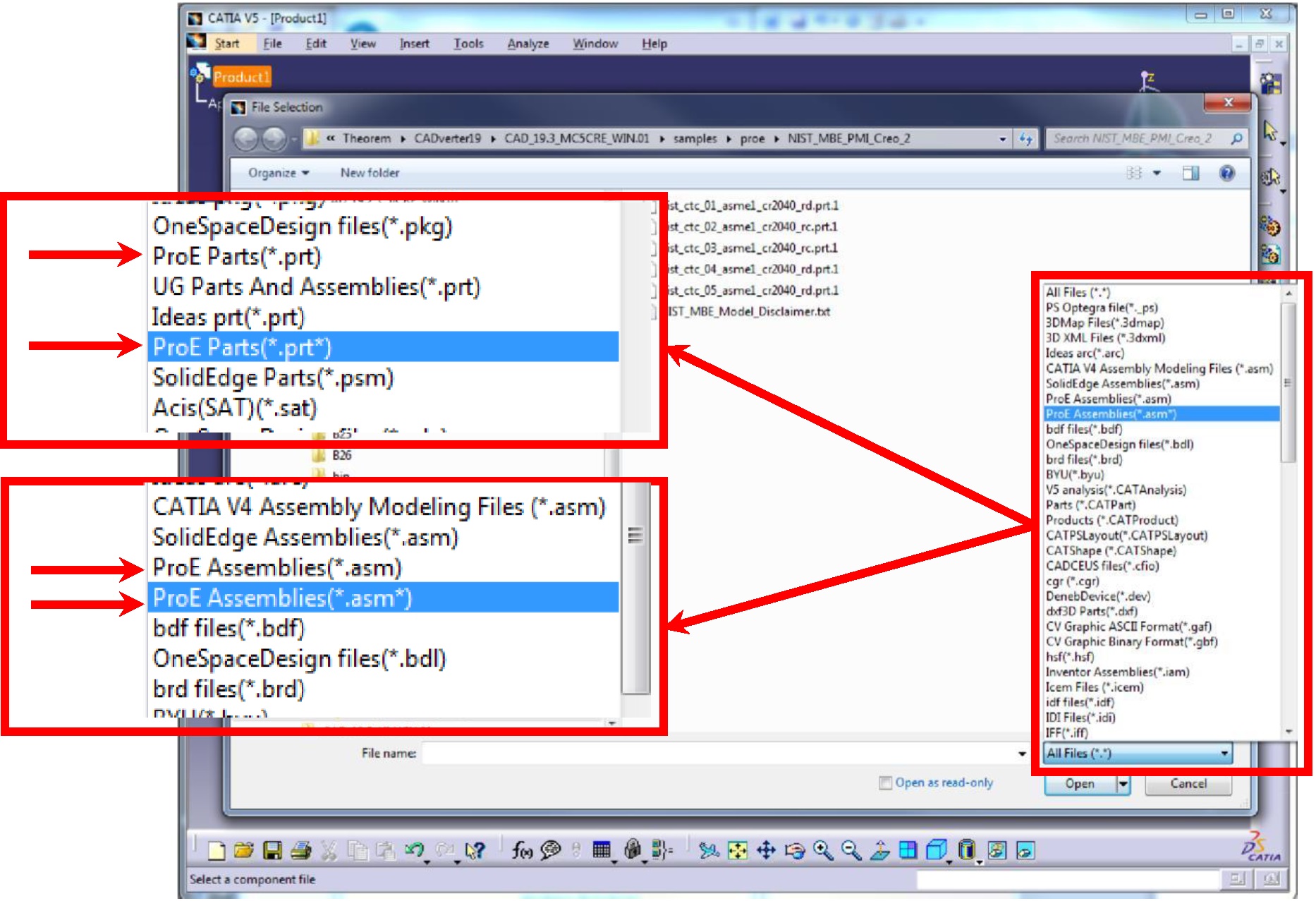Viewport: 1316px width, 901px height.
Task: Select Parts (*.CATPart) in type list
Action: (x=1090, y=505)
